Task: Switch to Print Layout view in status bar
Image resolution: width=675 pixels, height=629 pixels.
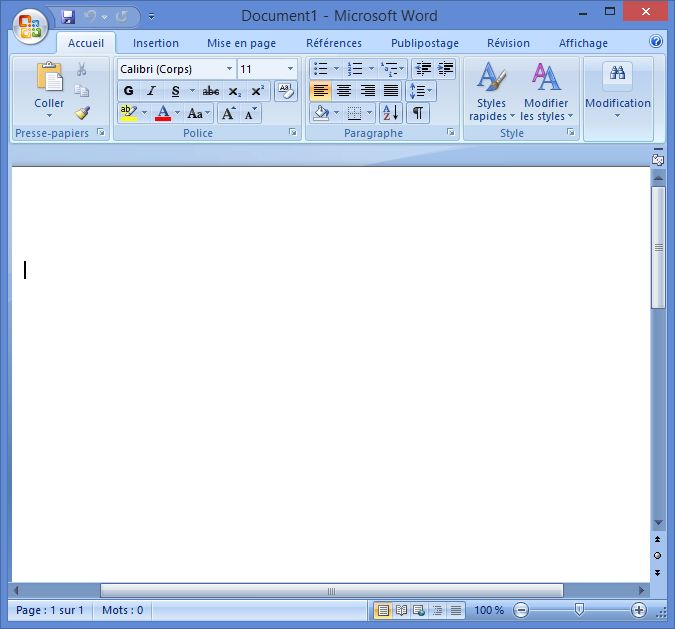Action: click(x=383, y=610)
